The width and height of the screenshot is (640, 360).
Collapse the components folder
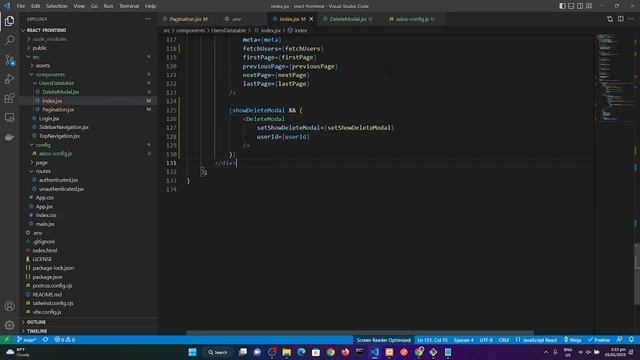[50, 74]
